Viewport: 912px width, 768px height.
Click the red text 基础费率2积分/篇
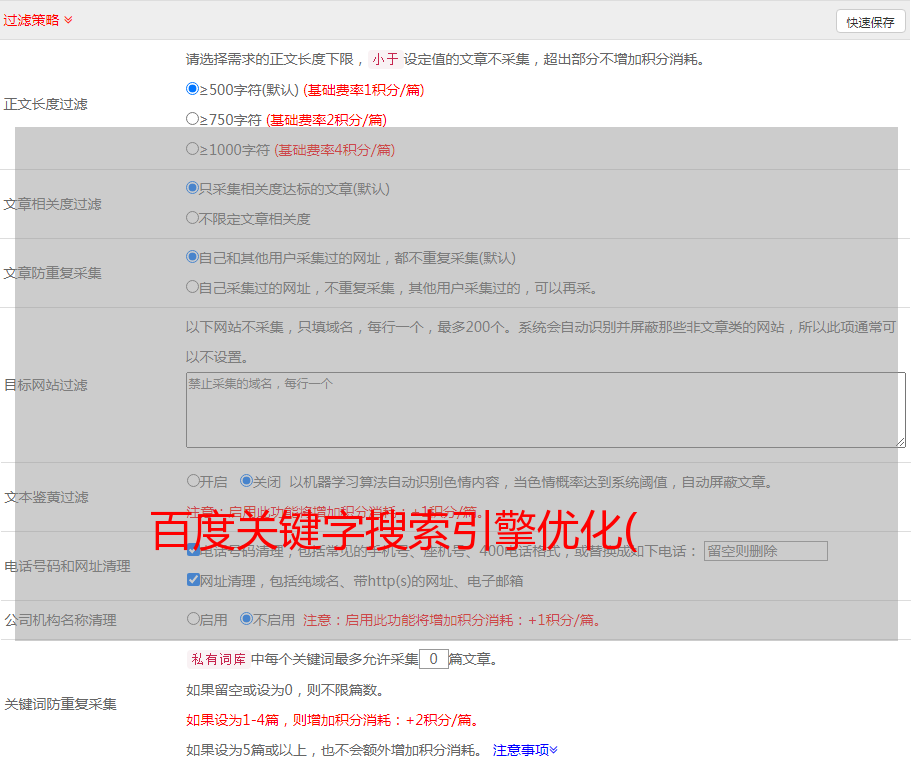click(x=327, y=120)
